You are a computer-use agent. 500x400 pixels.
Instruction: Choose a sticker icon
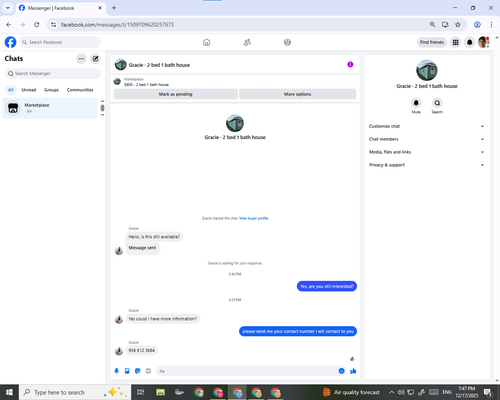138,371
